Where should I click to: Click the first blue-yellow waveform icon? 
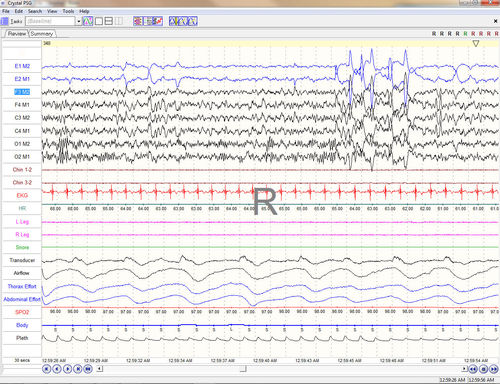pyautogui.click(x=174, y=21)
